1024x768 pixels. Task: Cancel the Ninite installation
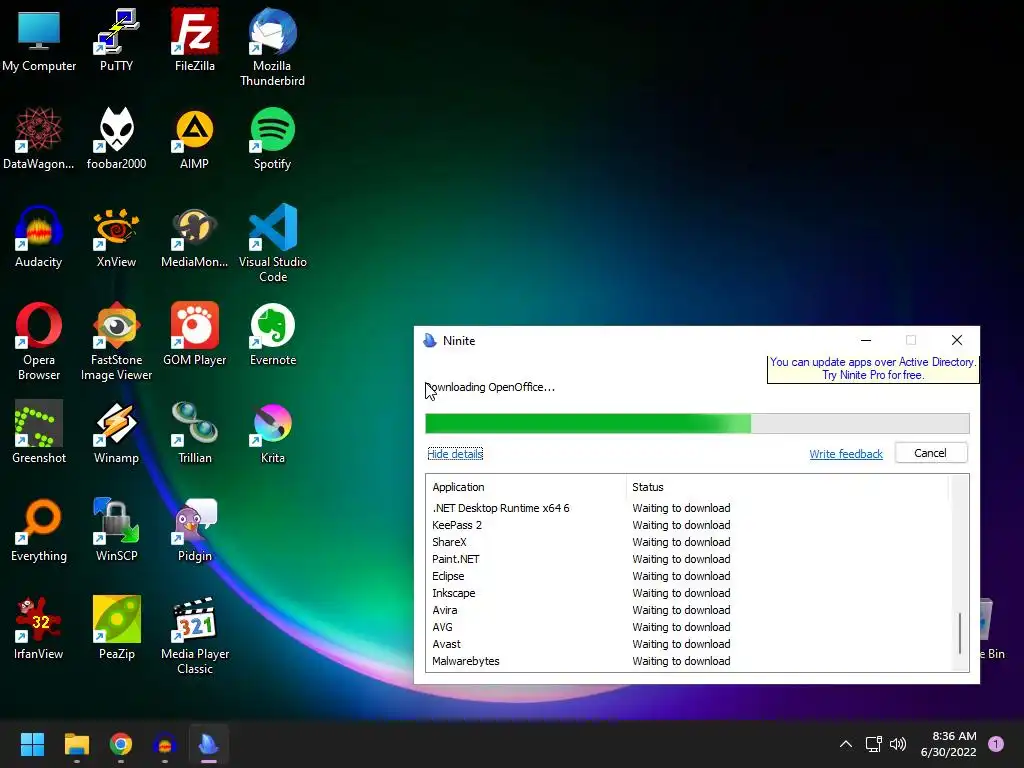click(x=931, y=453)
